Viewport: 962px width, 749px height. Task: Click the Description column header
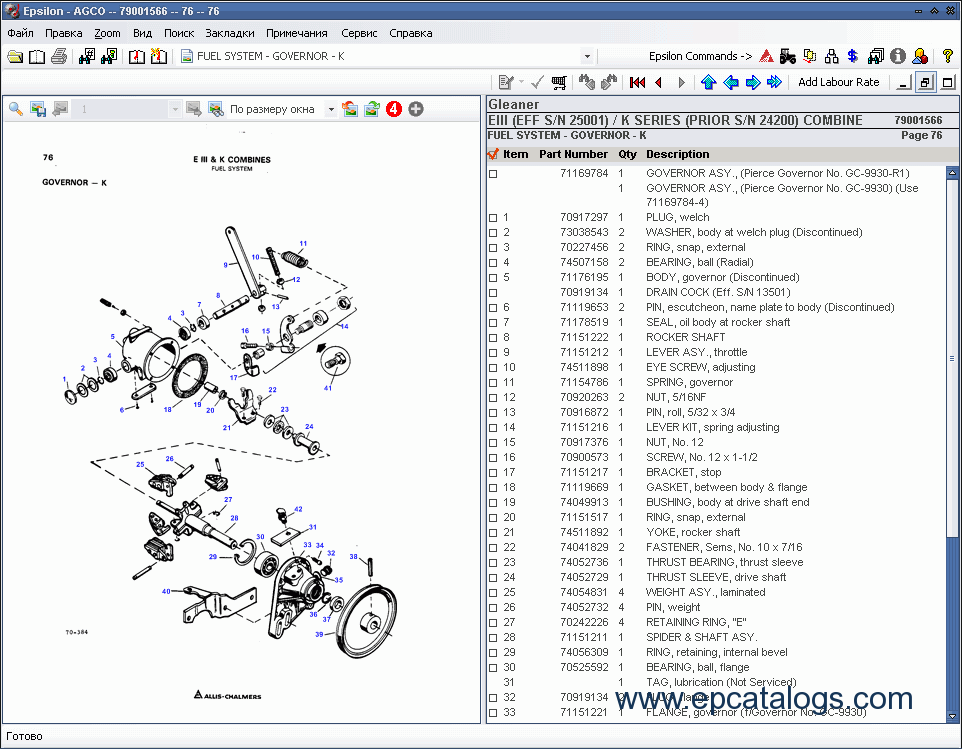(x=677, y=154)
